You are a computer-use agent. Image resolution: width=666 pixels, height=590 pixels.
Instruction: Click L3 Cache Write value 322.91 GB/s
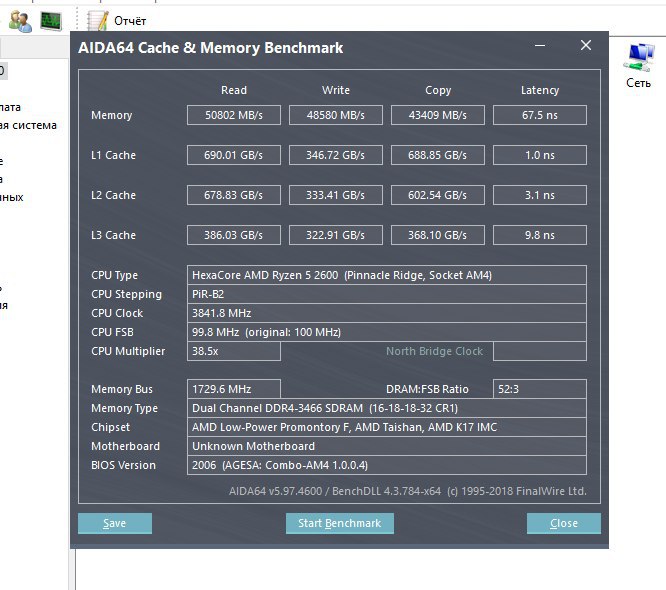pyautogui.click(x=336, y=235)
